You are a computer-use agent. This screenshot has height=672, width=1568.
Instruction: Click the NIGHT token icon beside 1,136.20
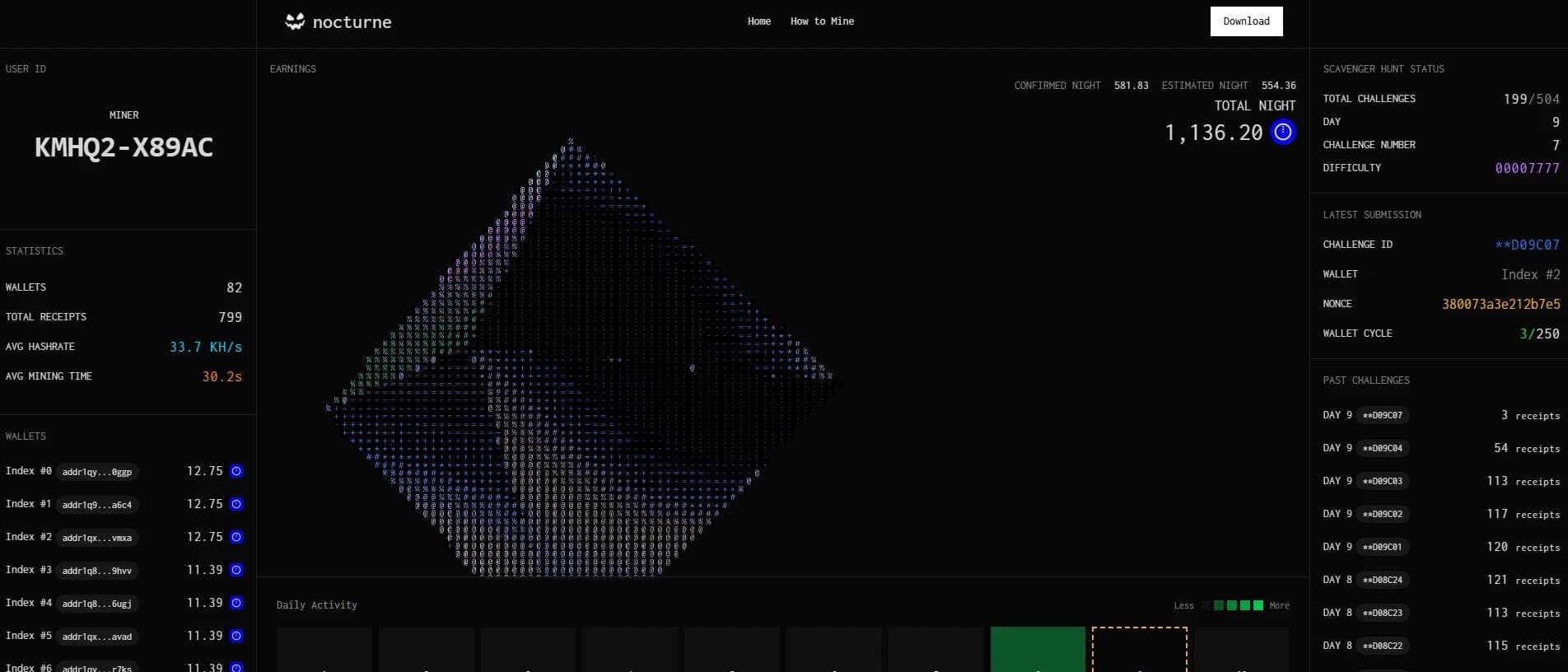coord(1283,132)
